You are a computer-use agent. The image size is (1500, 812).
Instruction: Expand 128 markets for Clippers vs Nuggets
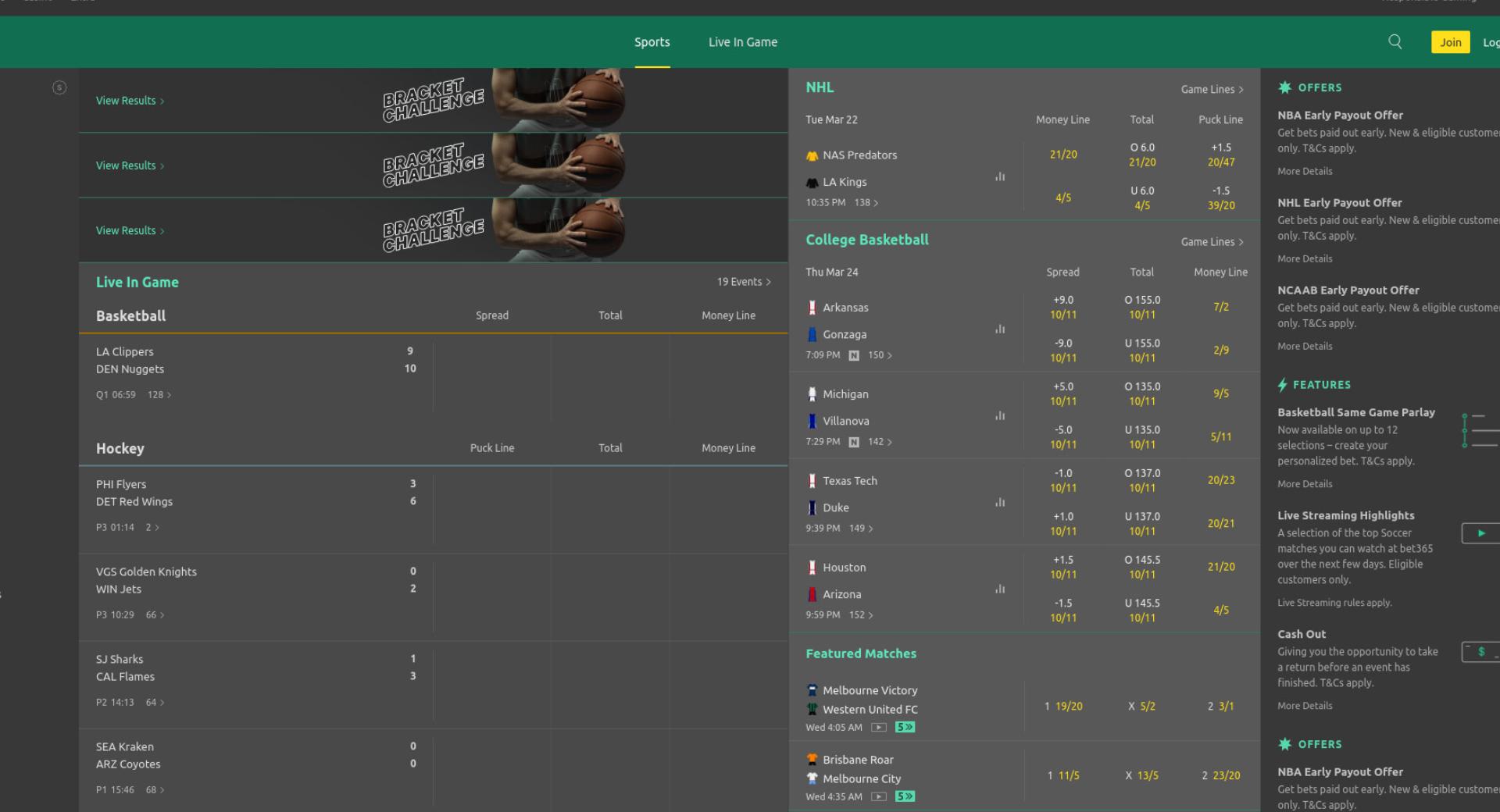point(159,395)
